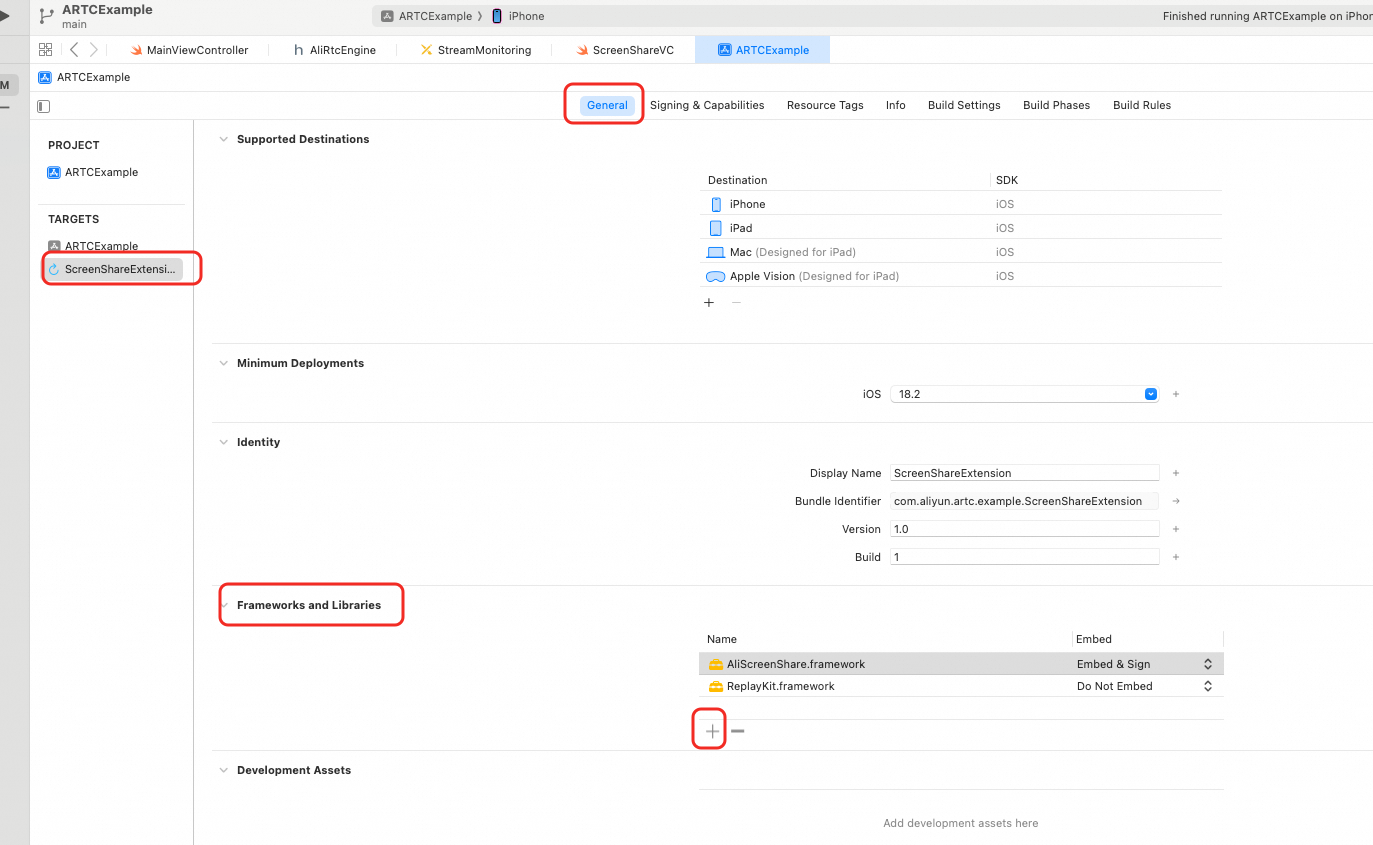The height and width of the screenshot is (845, 1373).
Task: Click the Display Name input field
Action: pos(1025,473)
